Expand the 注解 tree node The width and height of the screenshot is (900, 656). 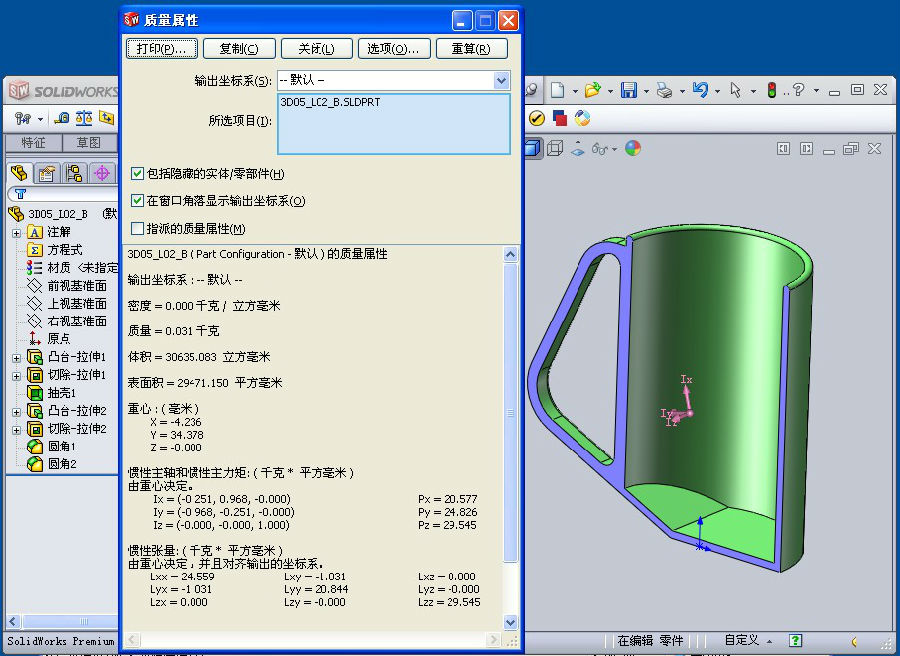coord(16,232)
